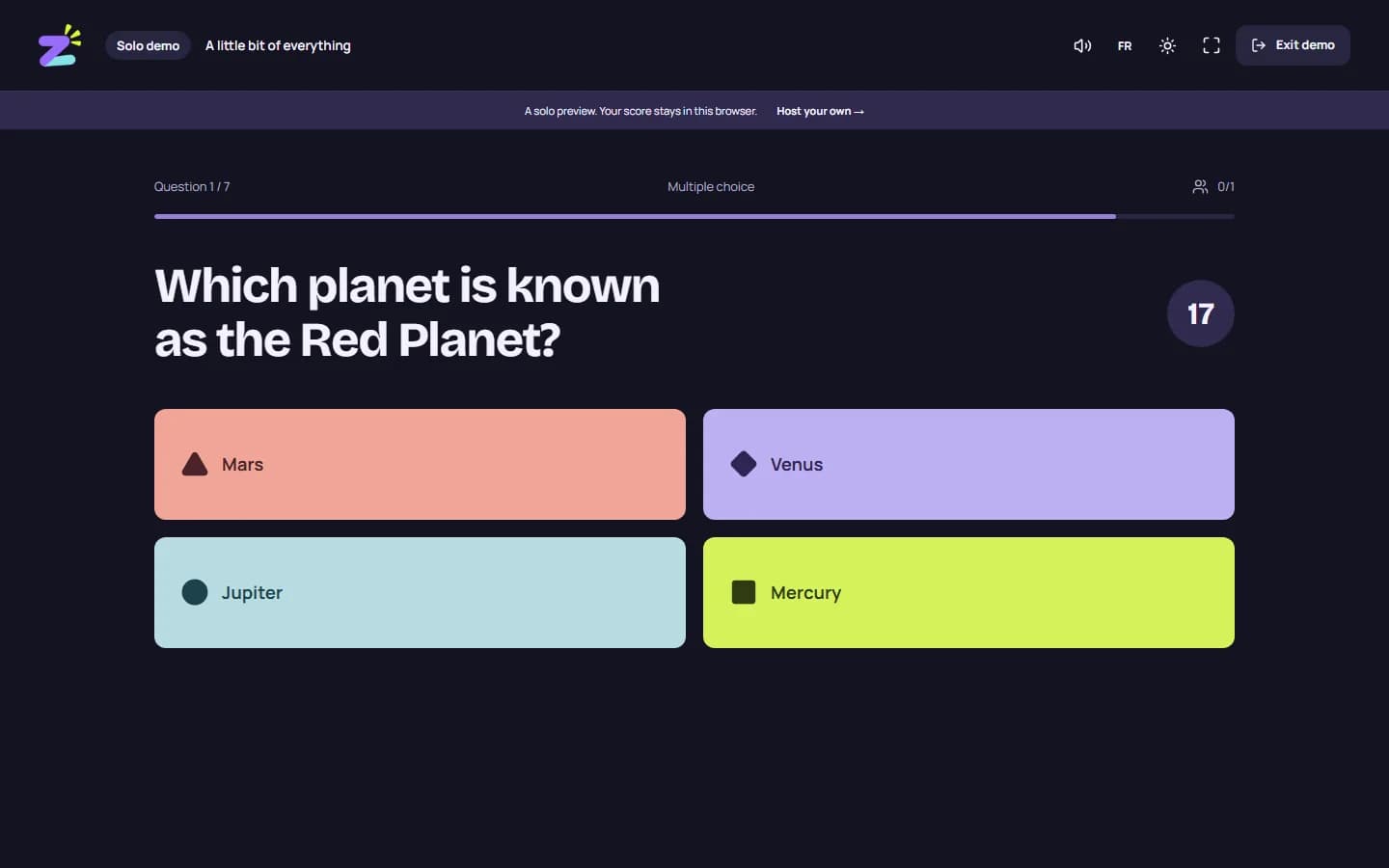Click the Multiple choice label
Screen dimensions: 1389x868
[711, 187]
